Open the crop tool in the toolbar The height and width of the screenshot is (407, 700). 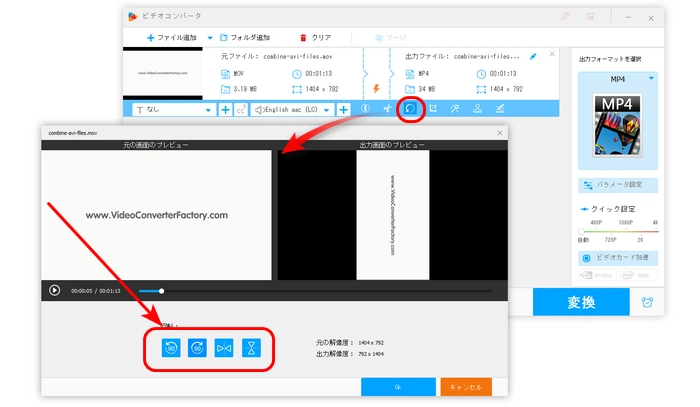tap(433, 108)
